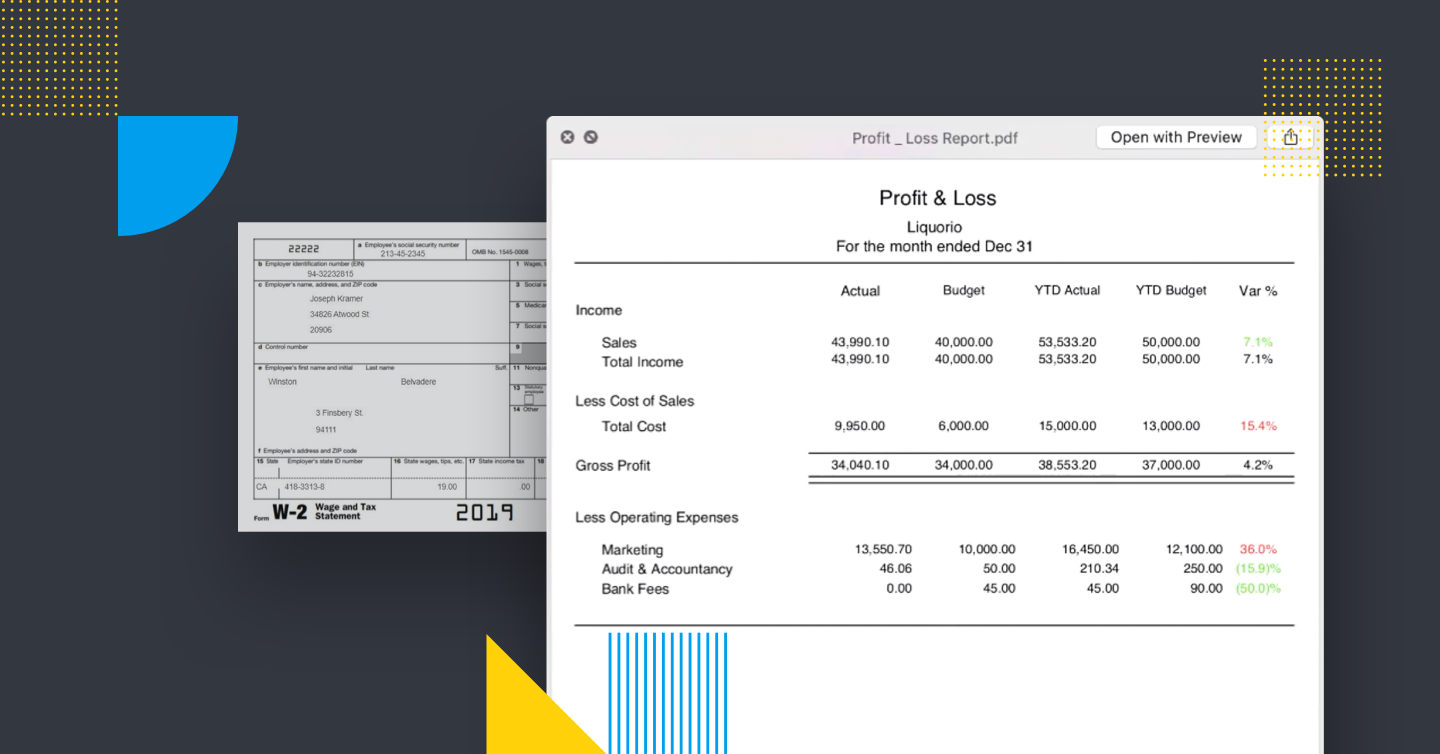The height and width of the screenshot is (754, 1440).
Task: Click the Gross Profit line of the report
Action: (612, 465)
